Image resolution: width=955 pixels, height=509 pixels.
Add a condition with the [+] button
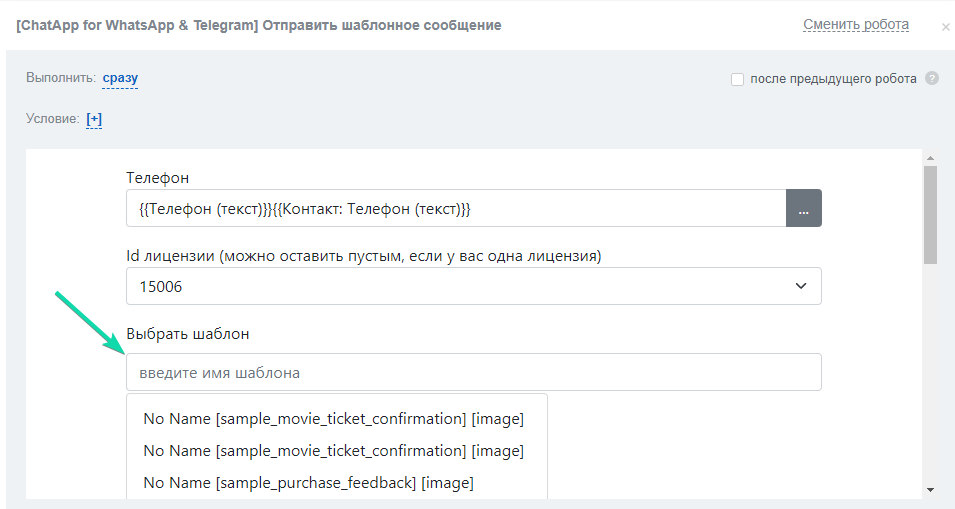[94, 119]
